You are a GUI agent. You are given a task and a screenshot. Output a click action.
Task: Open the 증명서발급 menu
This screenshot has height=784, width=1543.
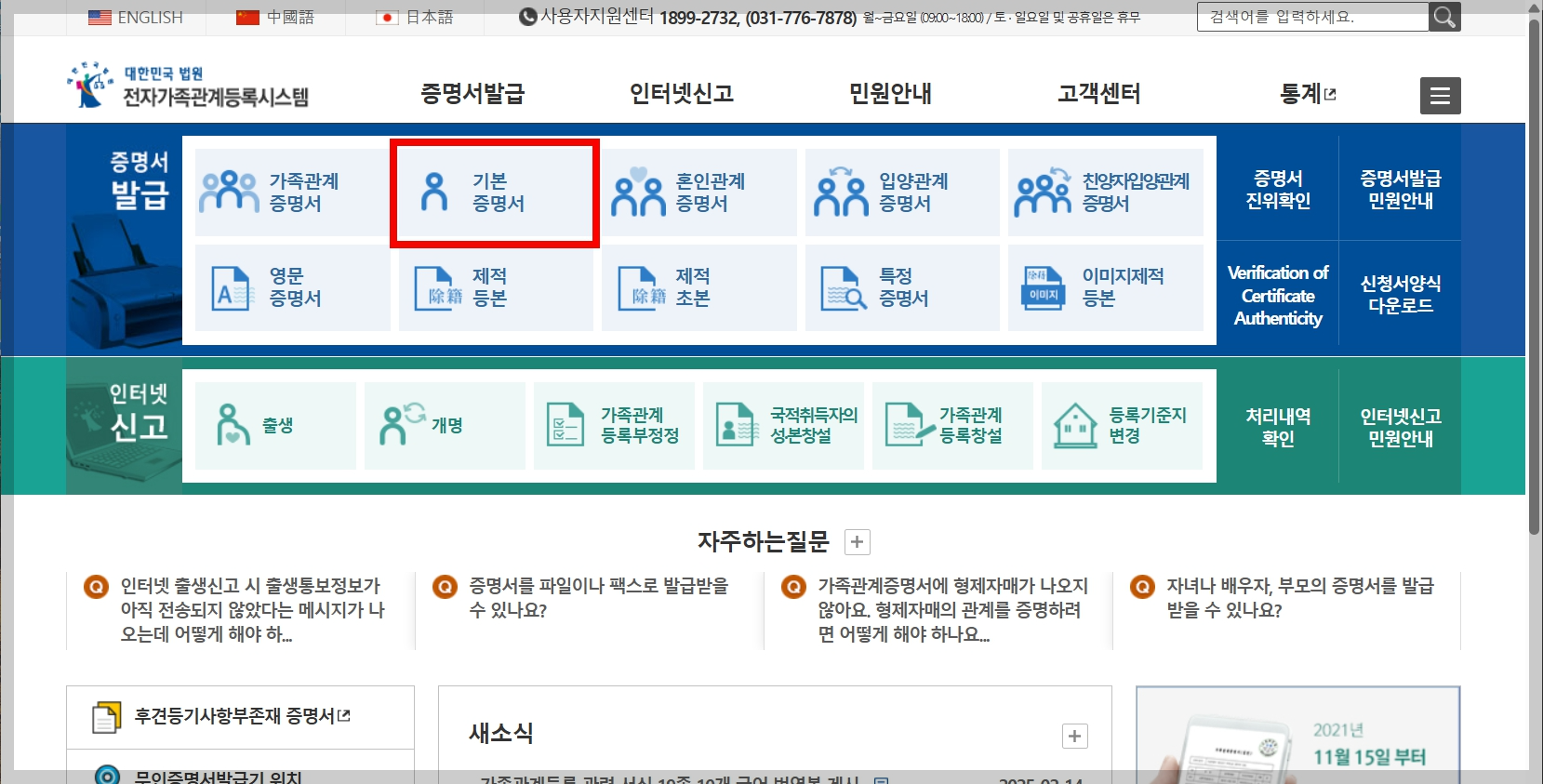[x=472, y=94]
